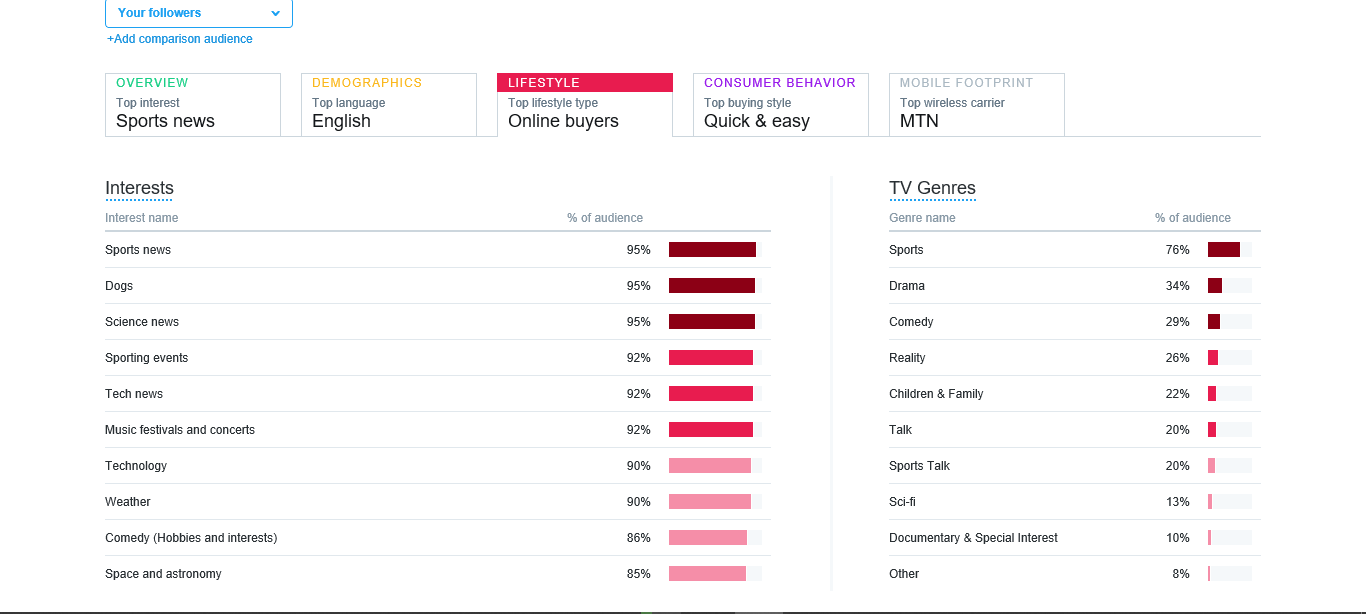Click the Genre name column header

pyautogui.click(x=922, y=218)
